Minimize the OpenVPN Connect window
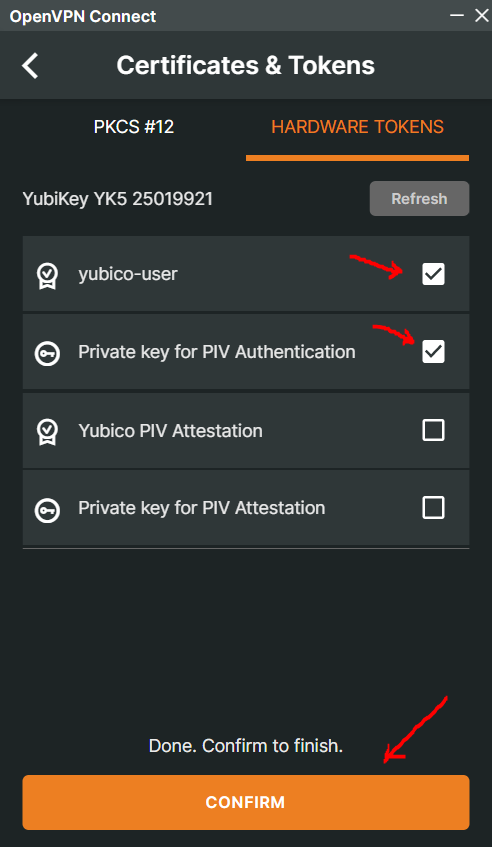The height and width of the screenshot is (847, 492). tap(457, 16)
